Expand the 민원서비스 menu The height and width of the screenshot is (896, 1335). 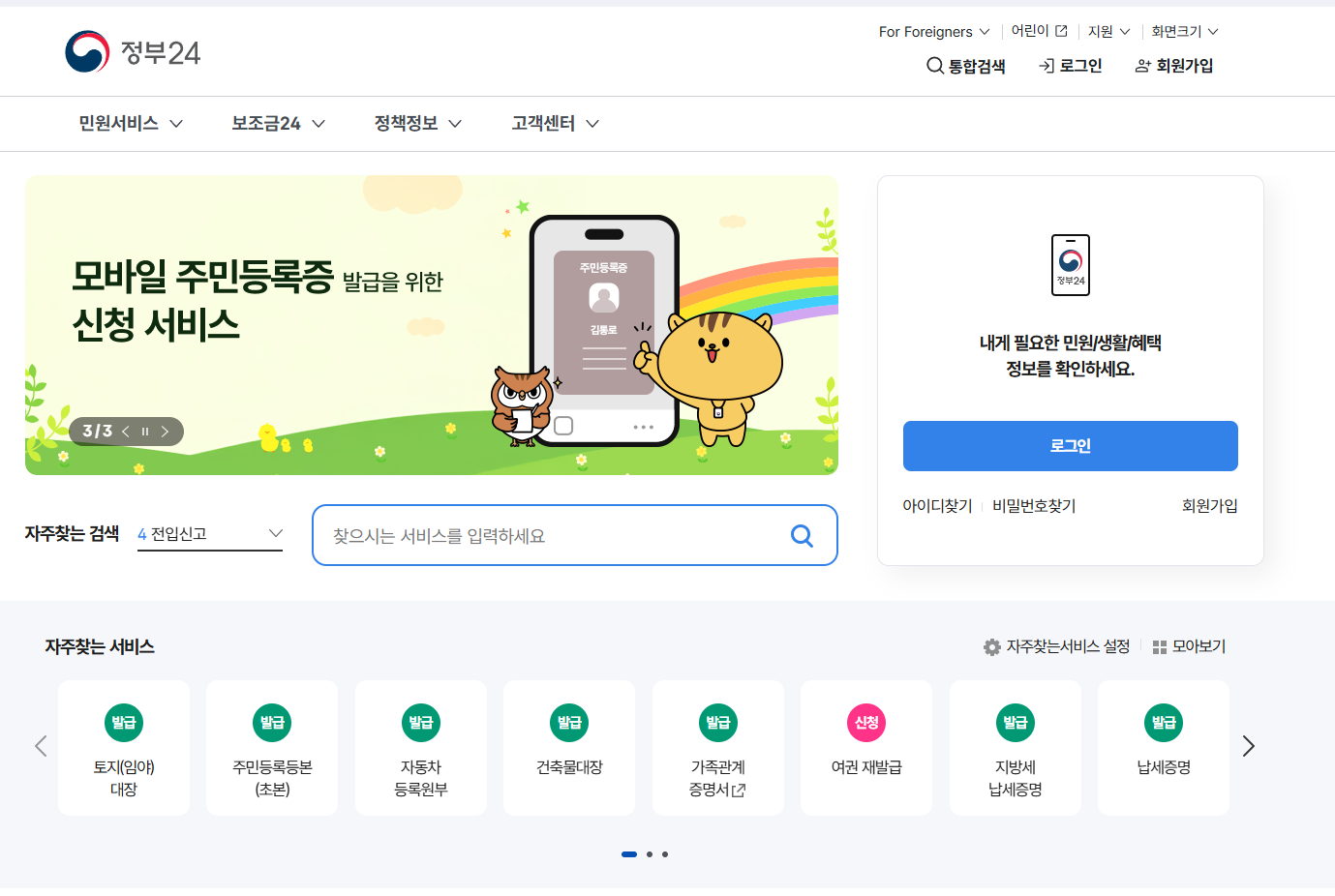131,124
